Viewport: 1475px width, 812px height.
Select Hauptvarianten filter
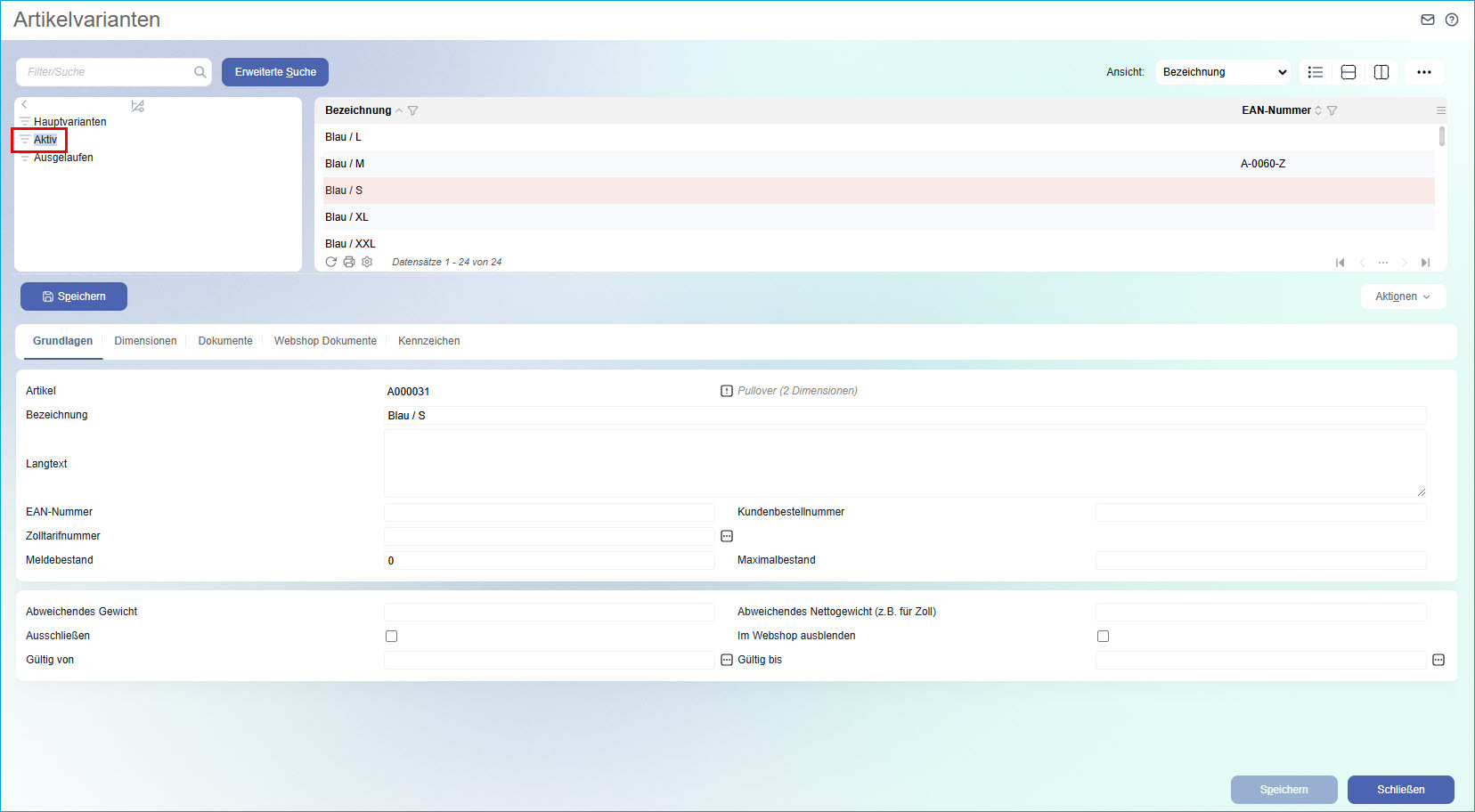69,122
